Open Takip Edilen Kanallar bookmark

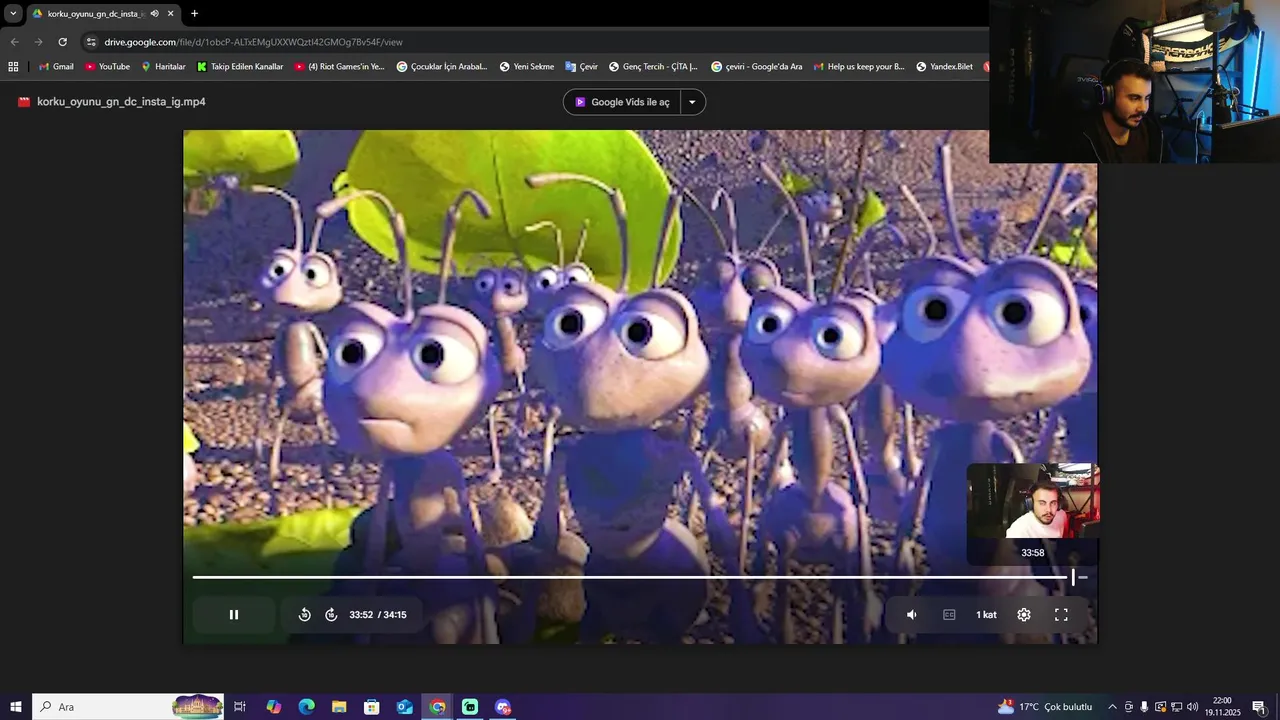(240, 67)
